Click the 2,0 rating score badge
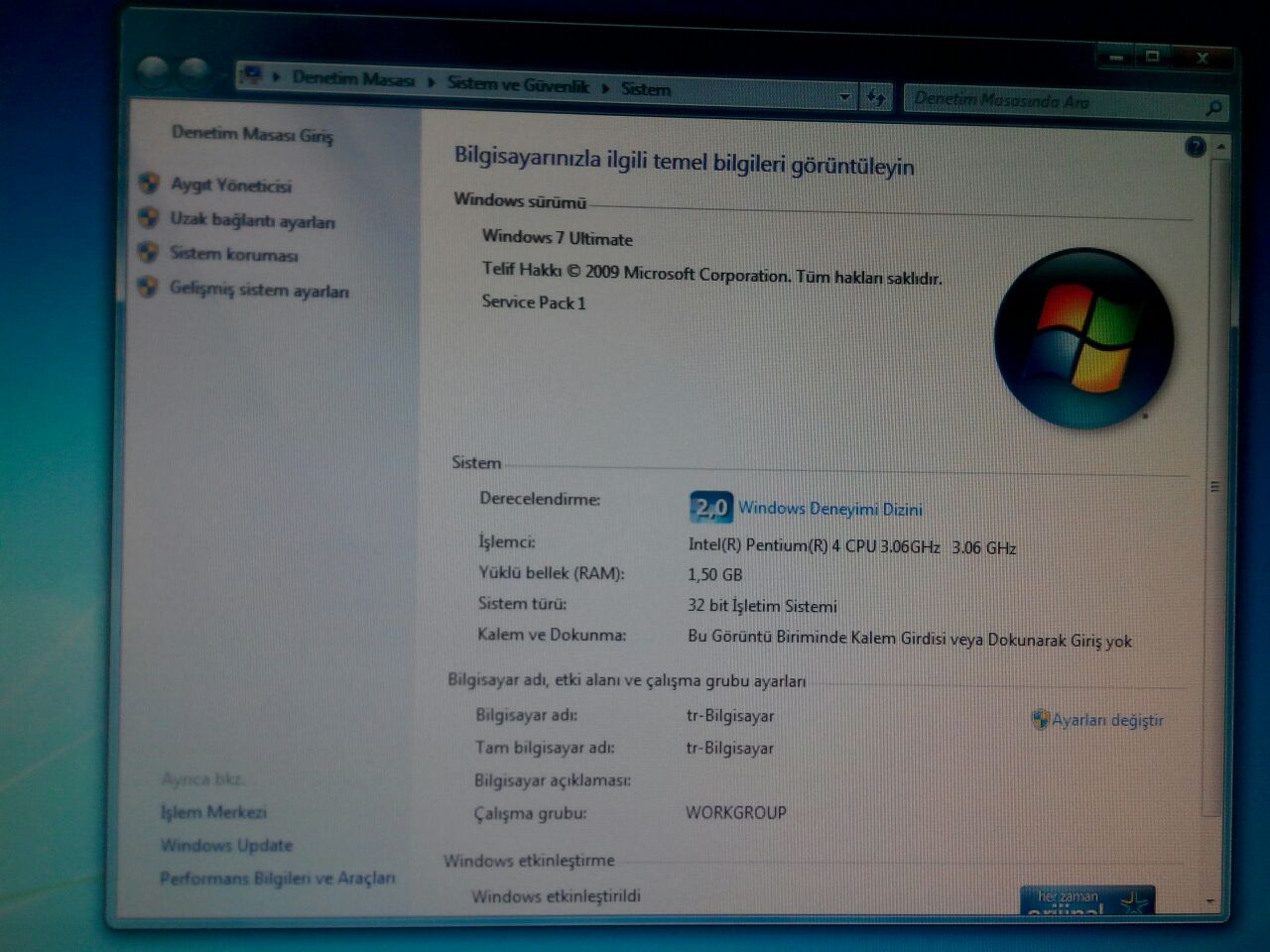The image size is (1270, 952). point(710,508)
